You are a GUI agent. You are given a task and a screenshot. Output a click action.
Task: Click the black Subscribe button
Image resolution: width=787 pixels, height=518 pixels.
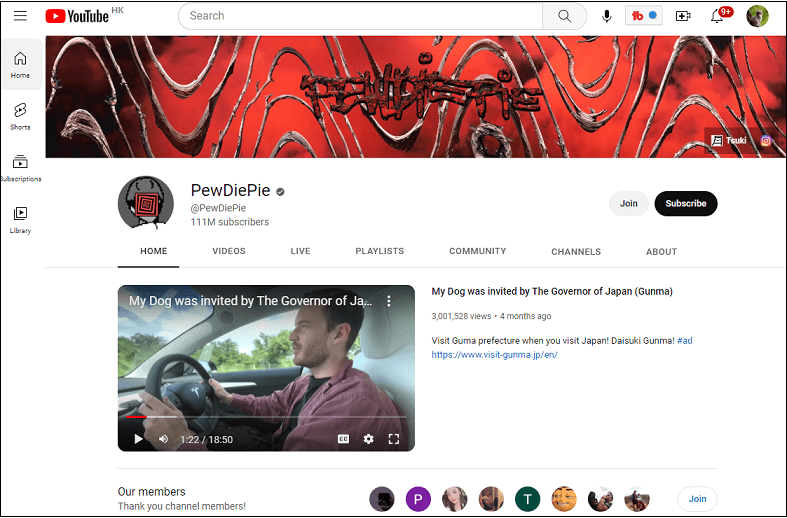686,203
